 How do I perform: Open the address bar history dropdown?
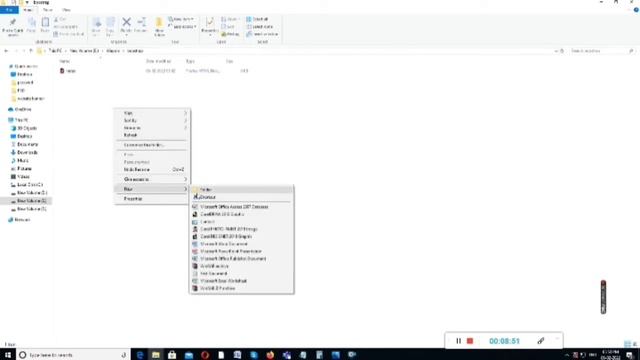(556, 51)
